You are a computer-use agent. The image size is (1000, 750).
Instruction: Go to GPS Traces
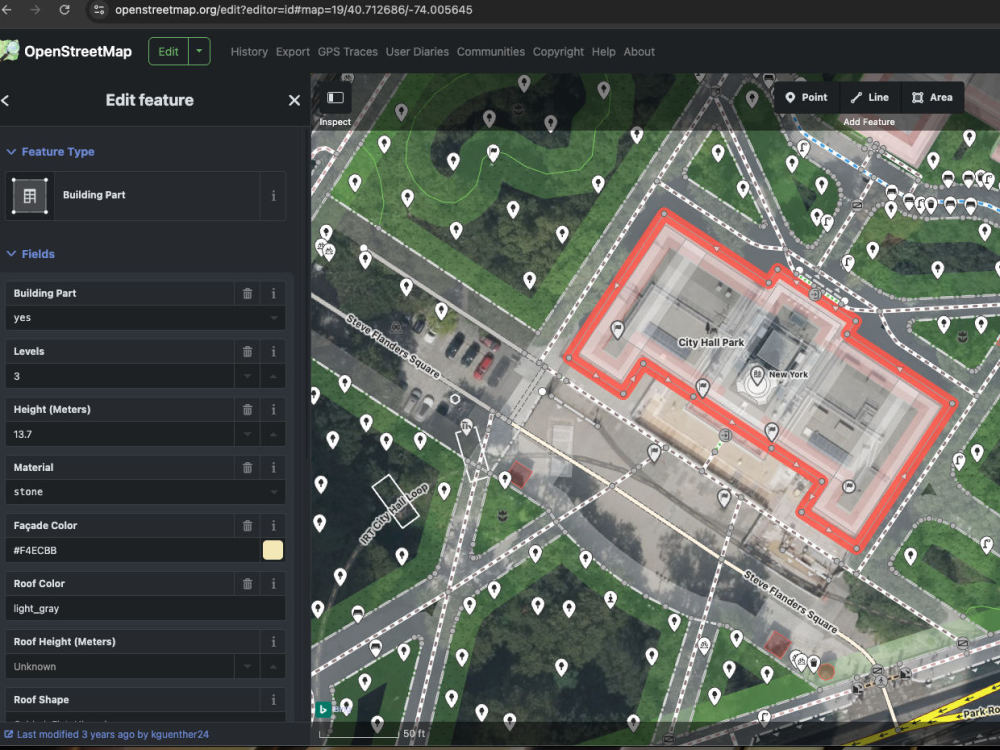(348, 52)
